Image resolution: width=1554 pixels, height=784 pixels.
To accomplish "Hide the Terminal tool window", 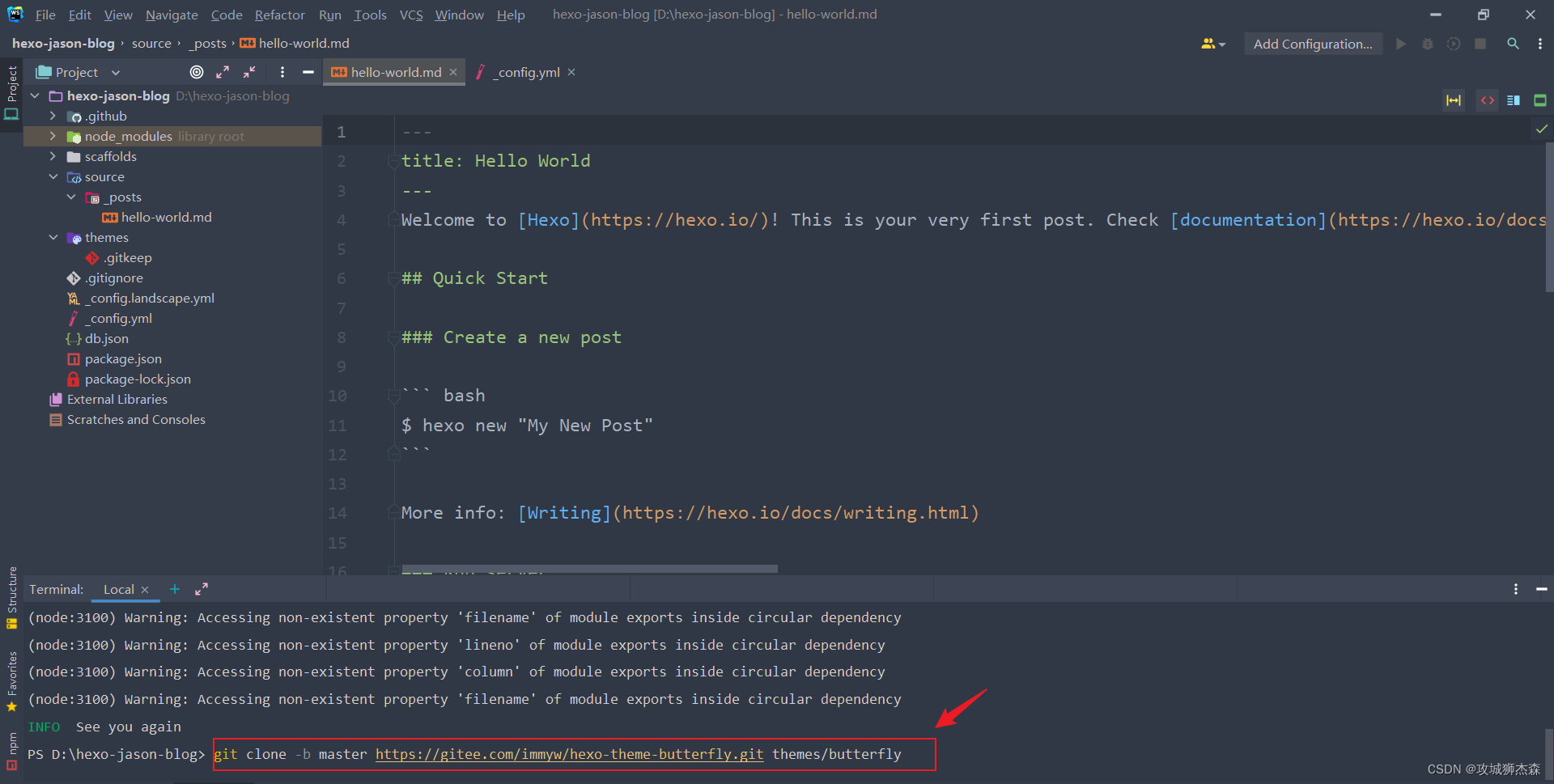I will (1542, 589).
